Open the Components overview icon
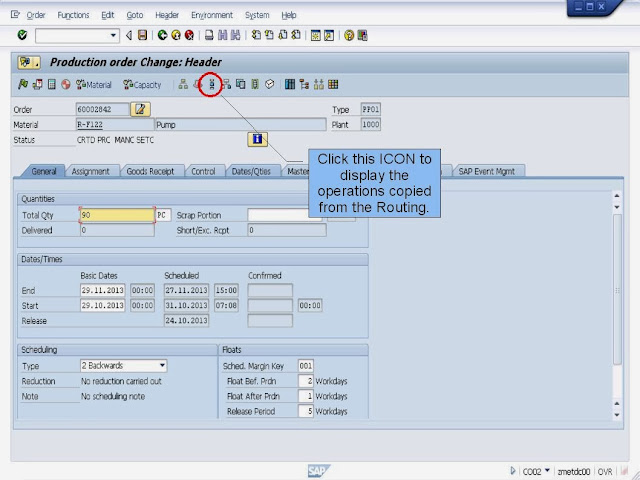 pos(227,84)
